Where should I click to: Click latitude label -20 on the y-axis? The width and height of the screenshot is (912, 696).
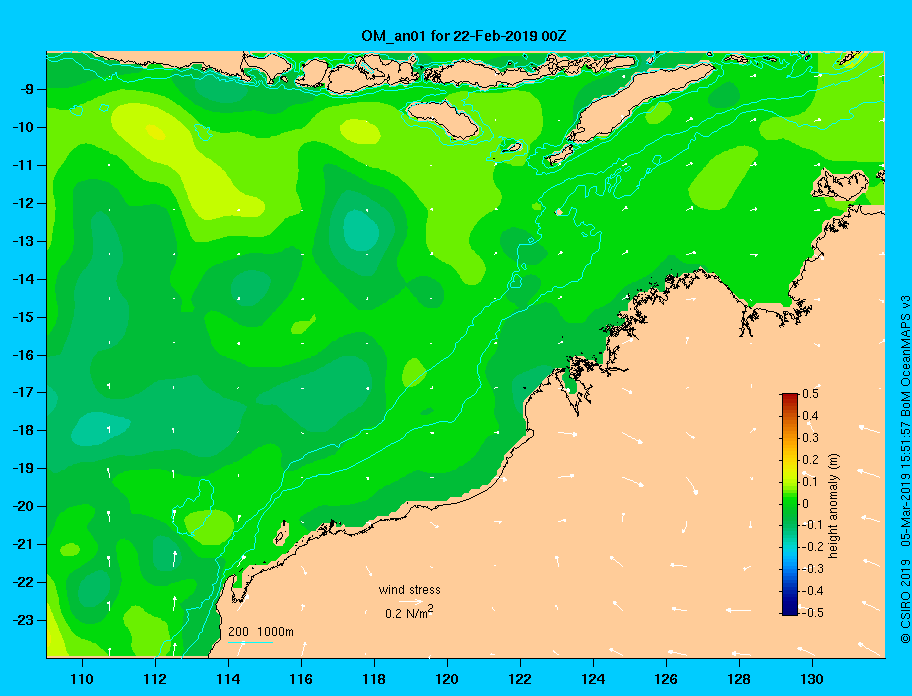click(22, 506)
